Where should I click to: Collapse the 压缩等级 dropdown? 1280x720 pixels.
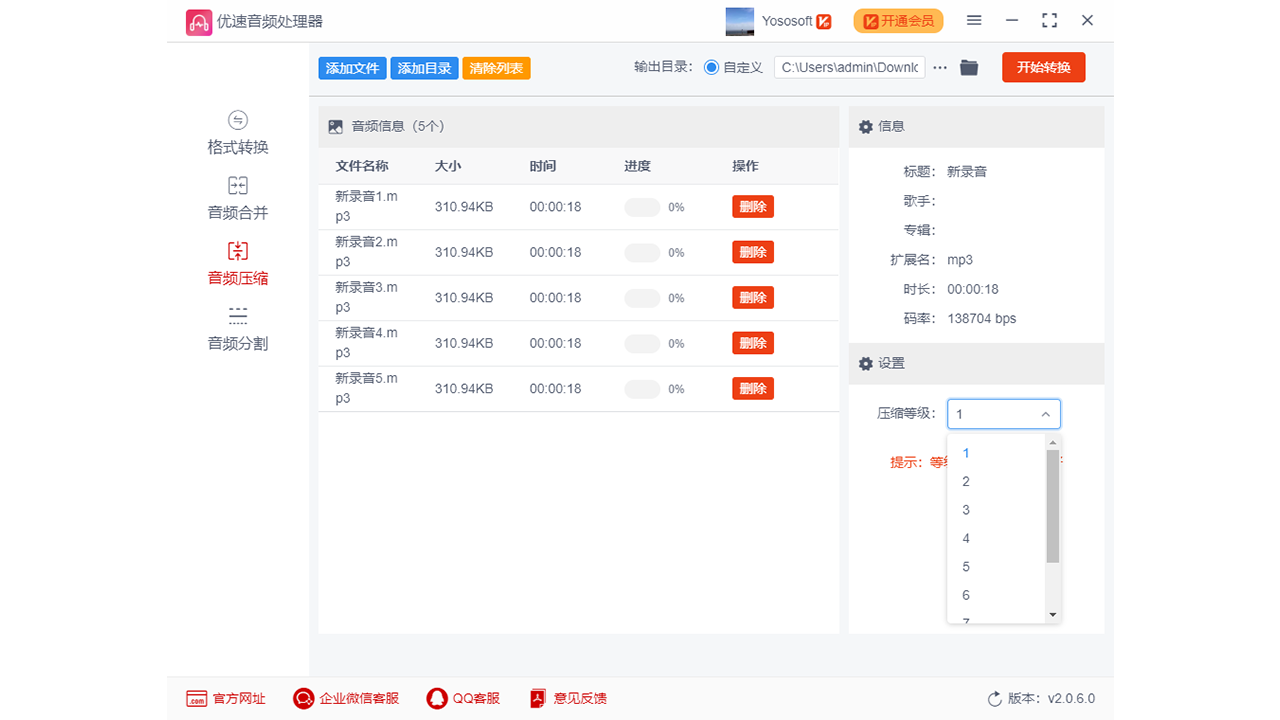click(1046, 413)
